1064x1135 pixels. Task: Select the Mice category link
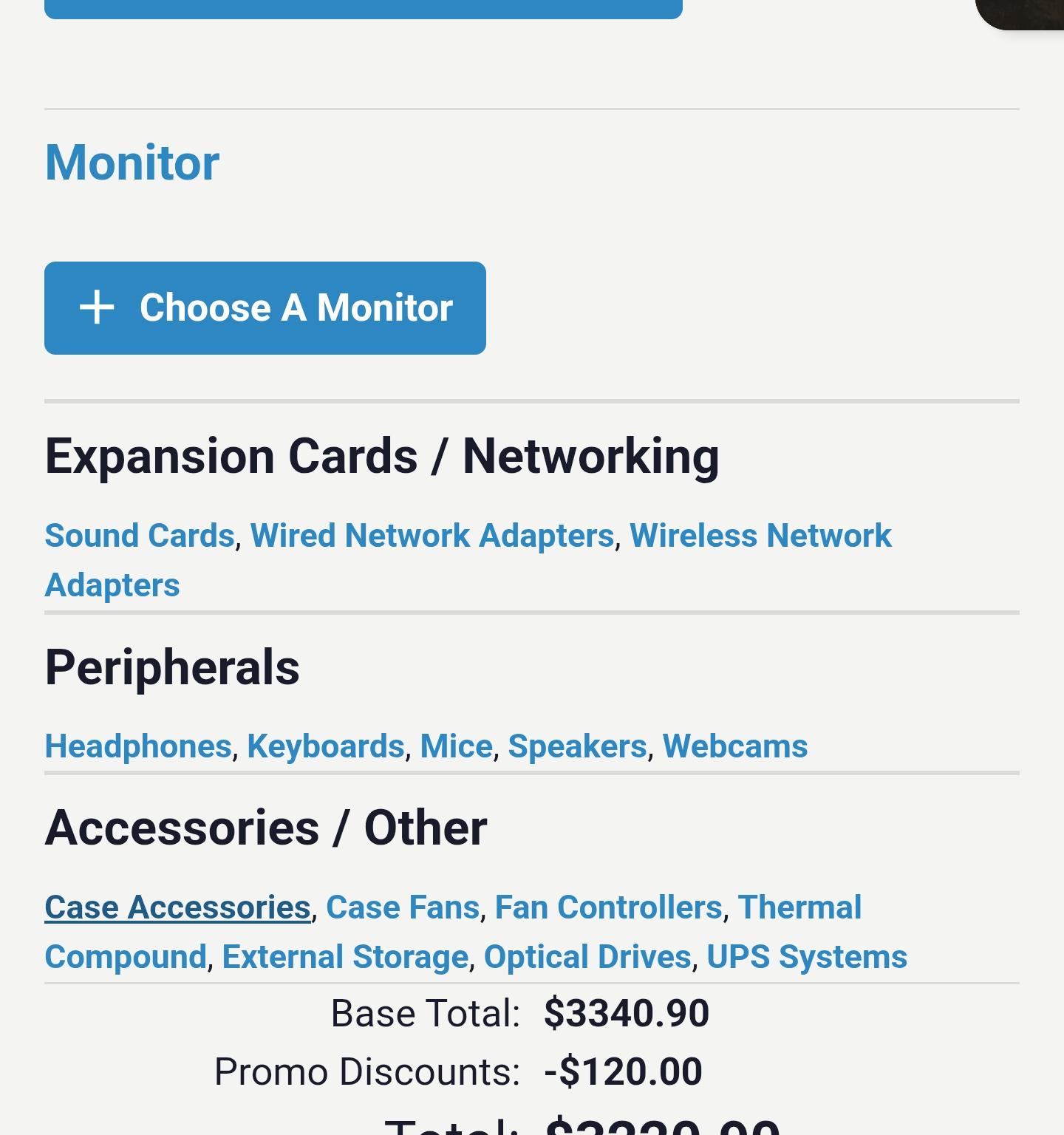point(456,746)
